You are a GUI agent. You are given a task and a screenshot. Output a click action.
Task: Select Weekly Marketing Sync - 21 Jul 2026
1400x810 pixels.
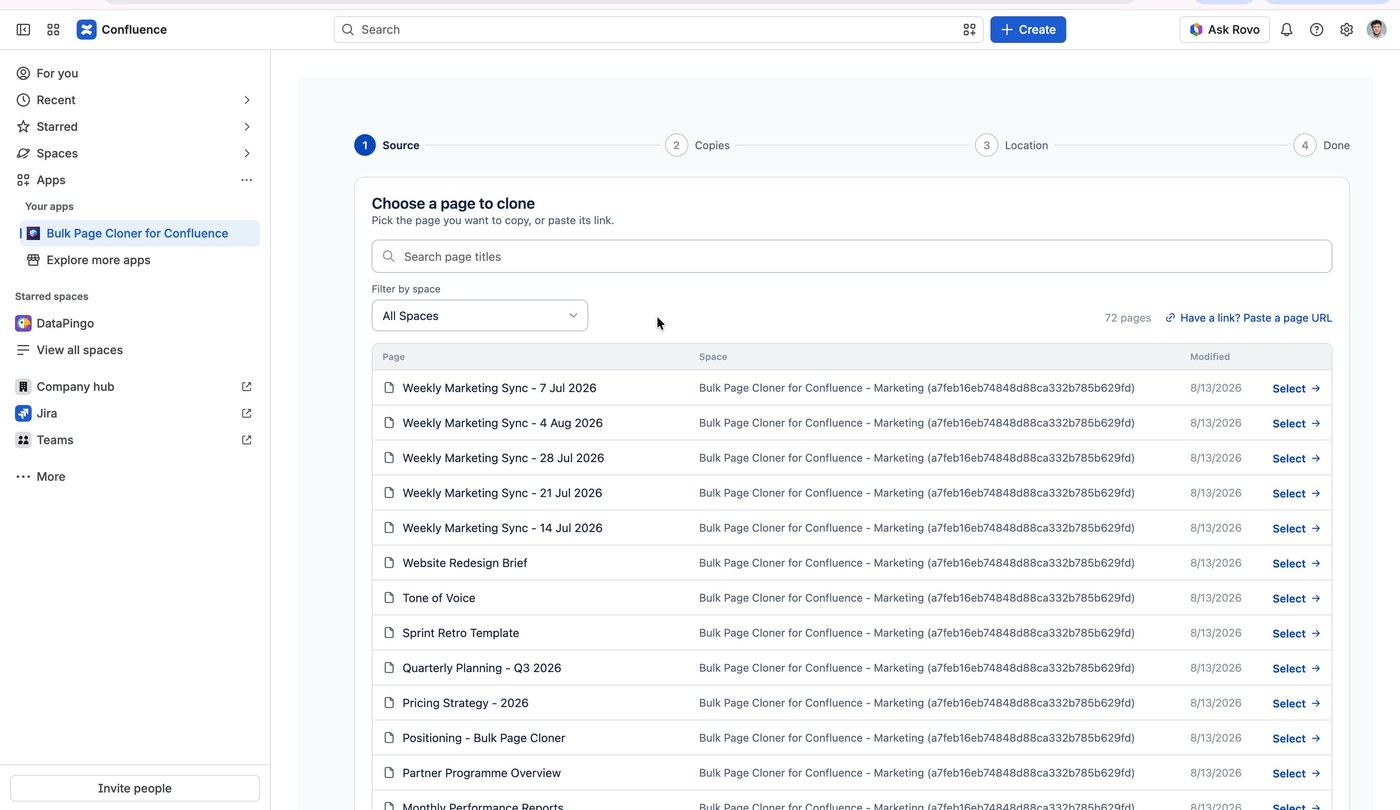tap(1296, 493)
